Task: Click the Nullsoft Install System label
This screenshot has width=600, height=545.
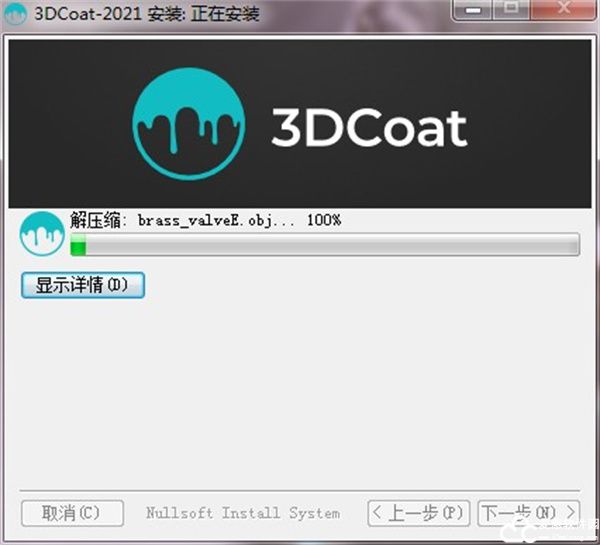Action: [242, 513]
